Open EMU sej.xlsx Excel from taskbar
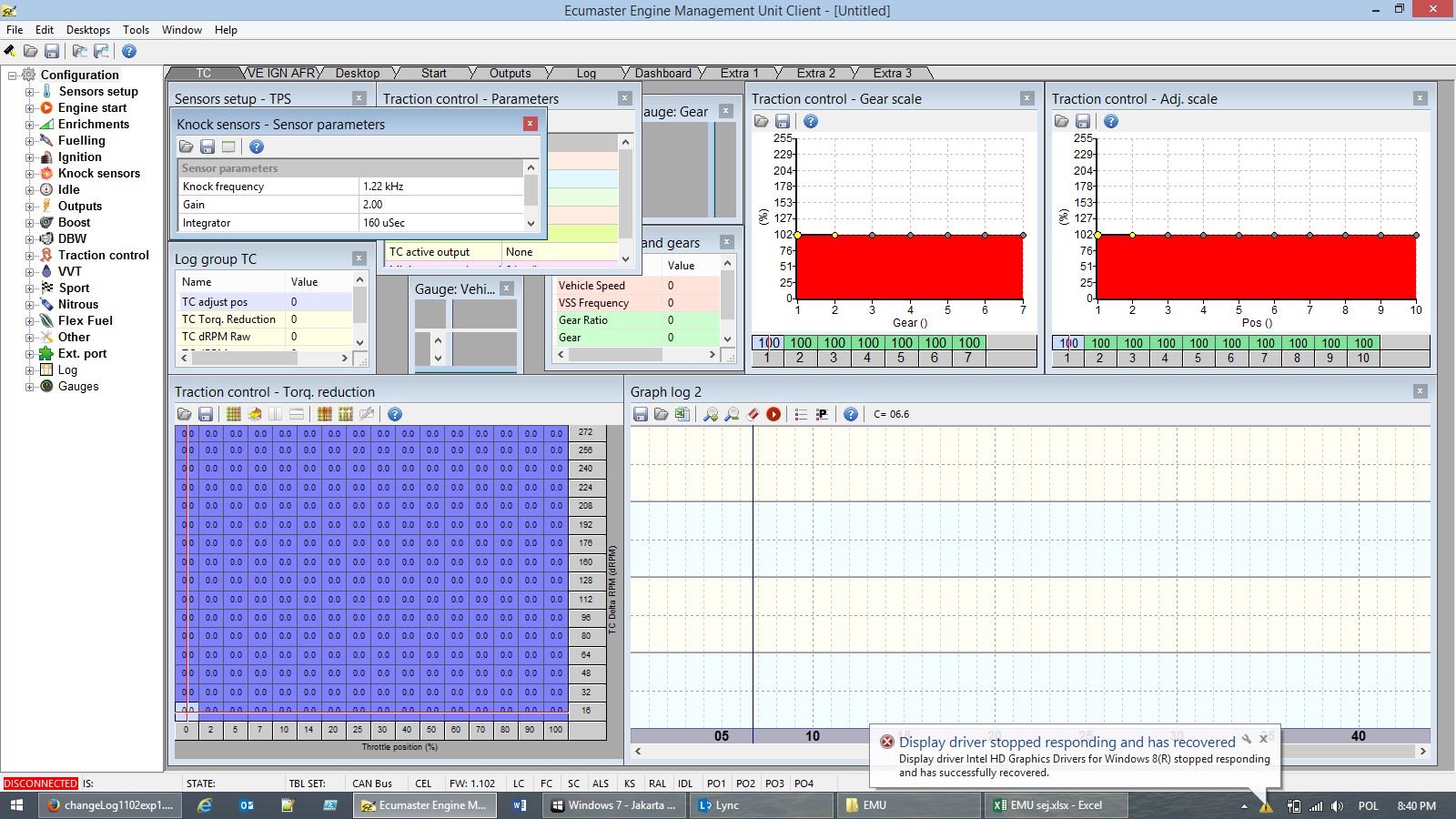Image resolution: width=1456 pixels, height=819 pixels. (x=1056, y=805)
